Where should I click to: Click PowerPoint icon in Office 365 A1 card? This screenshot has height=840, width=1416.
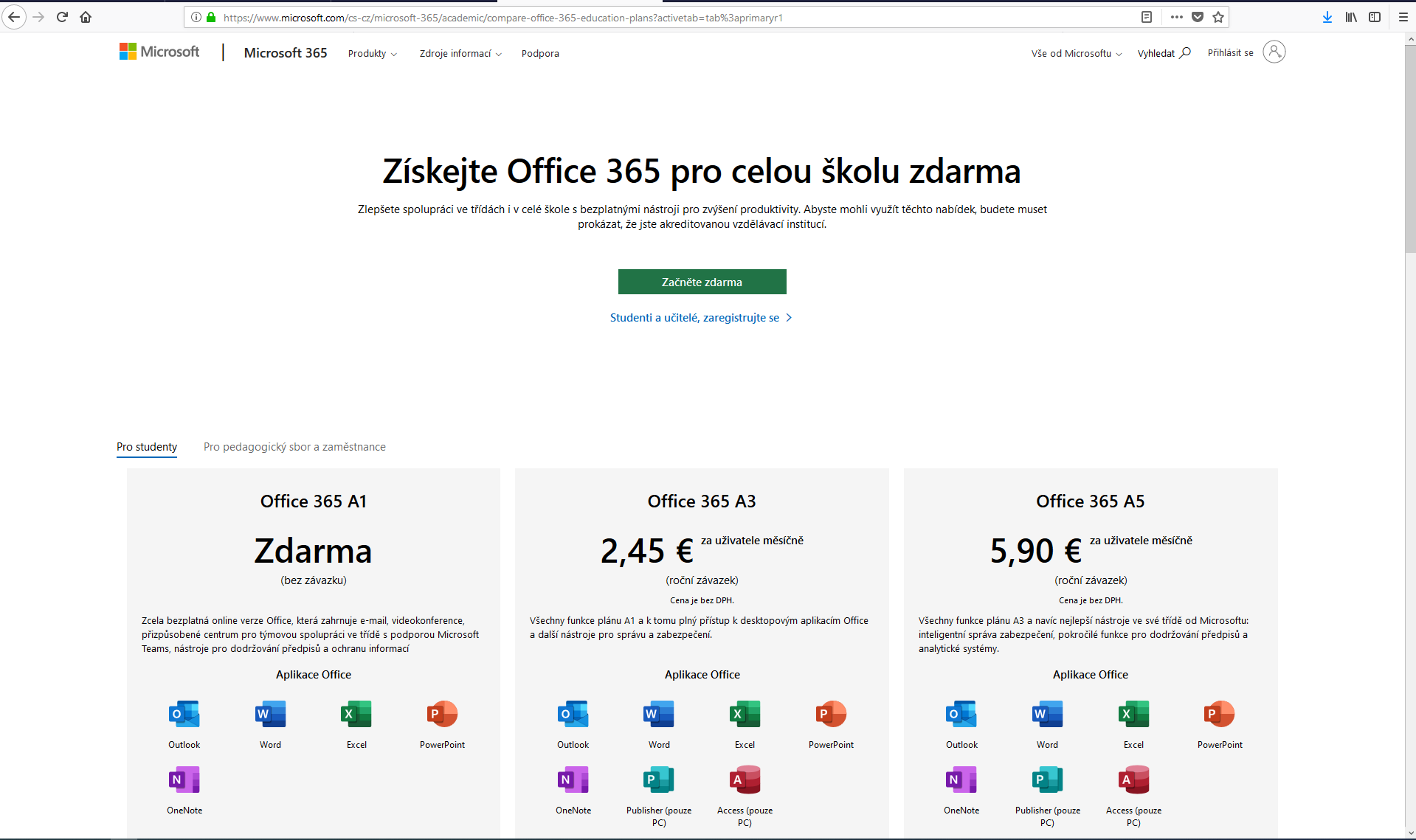(x=442, y=714)
